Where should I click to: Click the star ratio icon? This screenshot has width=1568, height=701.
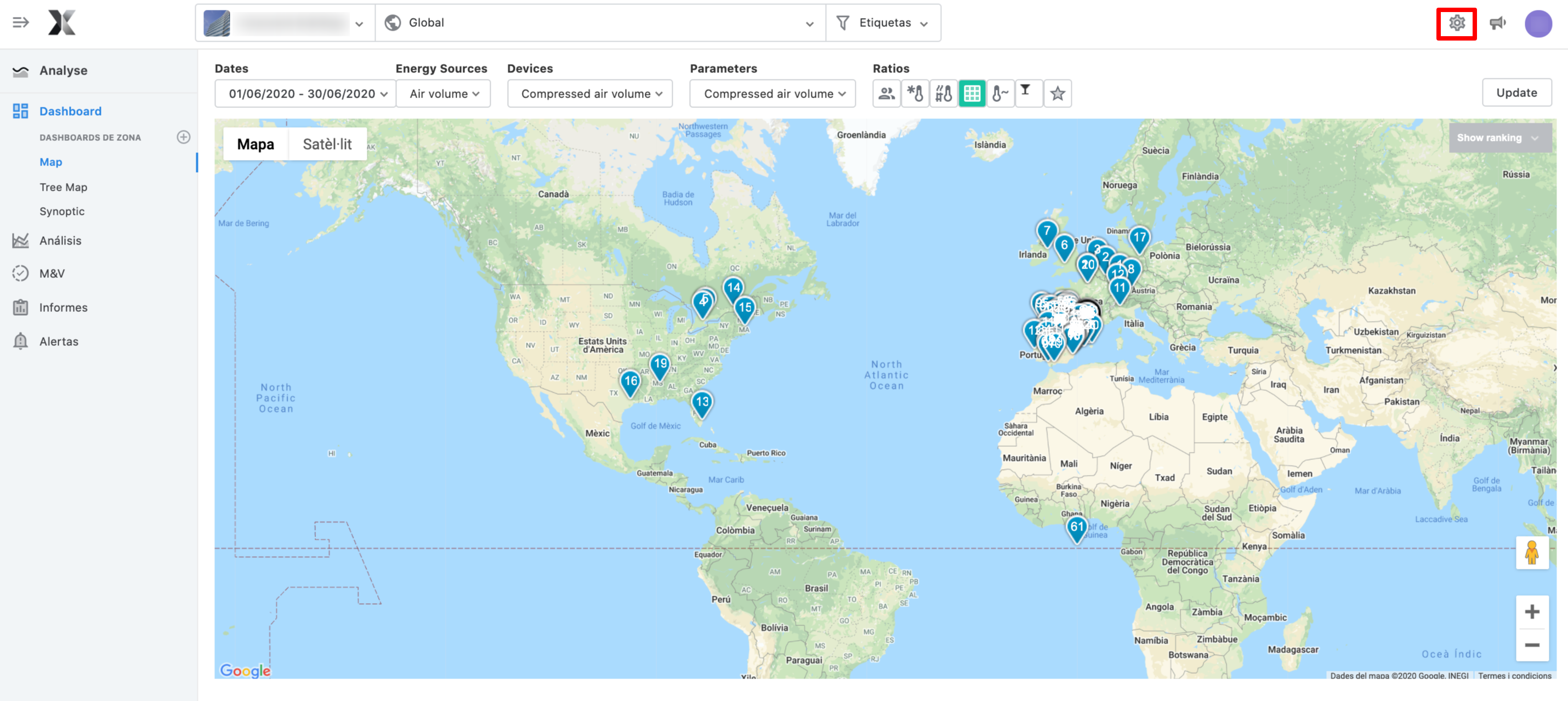click(x=1058, y=94)
